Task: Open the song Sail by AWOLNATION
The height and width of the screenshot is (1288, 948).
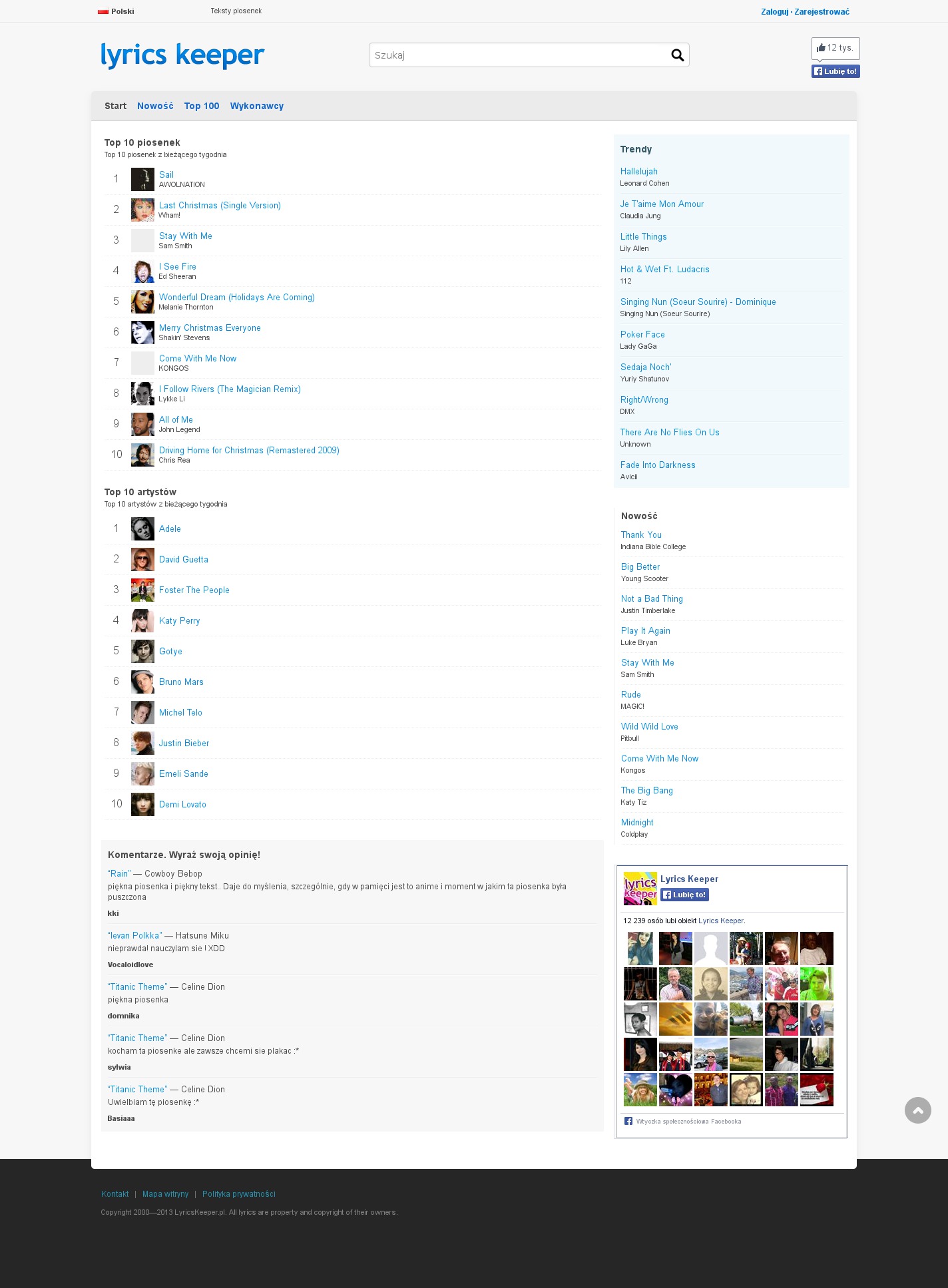Action: pyautogui.click(x=166, y=175)
